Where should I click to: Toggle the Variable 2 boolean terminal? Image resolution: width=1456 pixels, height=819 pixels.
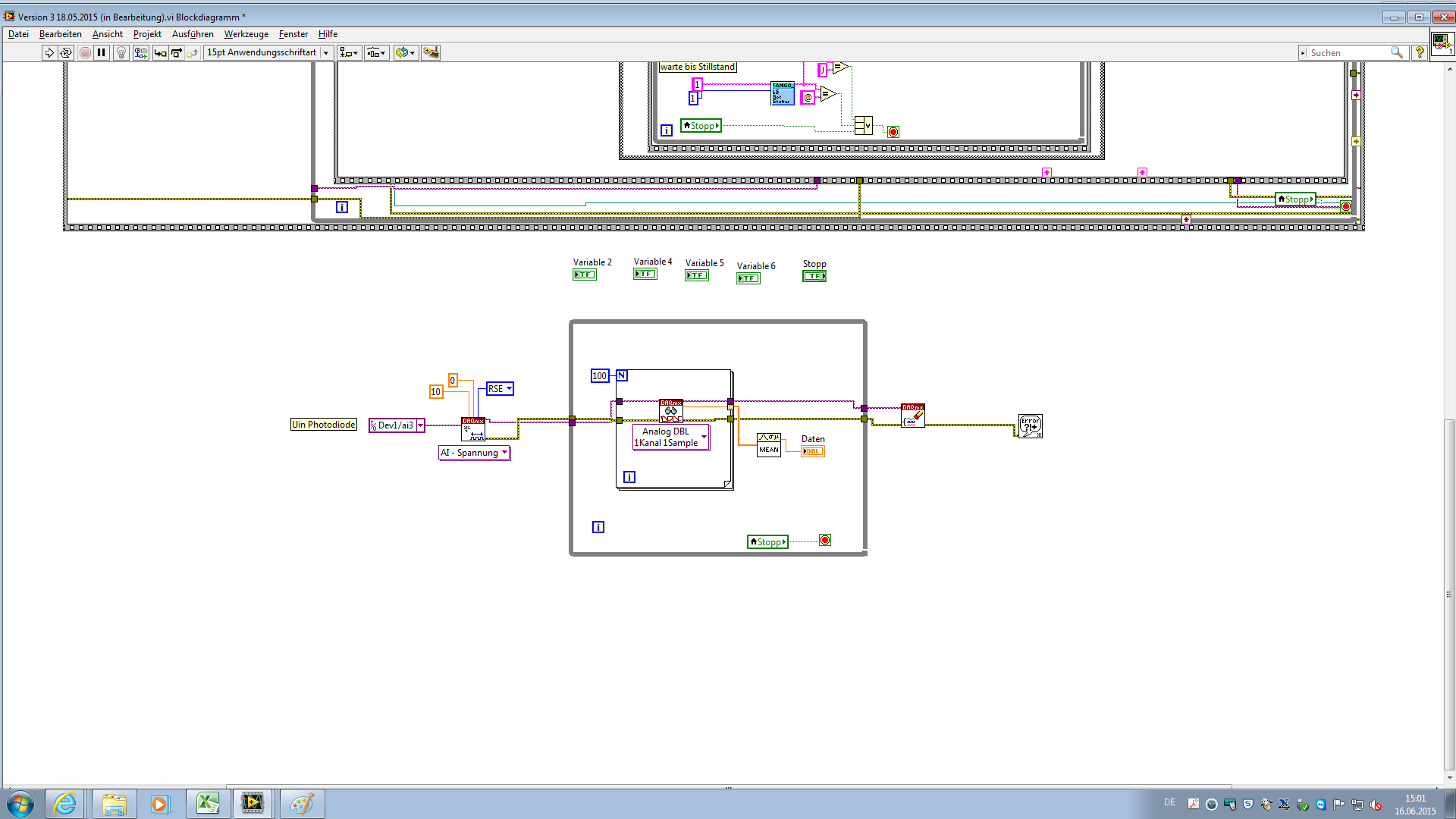click(584, 275)
